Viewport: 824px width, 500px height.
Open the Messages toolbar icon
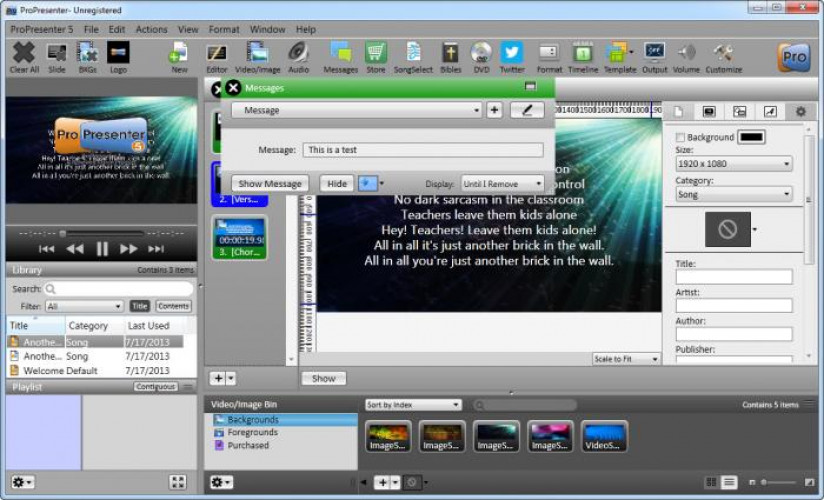pyautogui.click(x=341, y=57)
